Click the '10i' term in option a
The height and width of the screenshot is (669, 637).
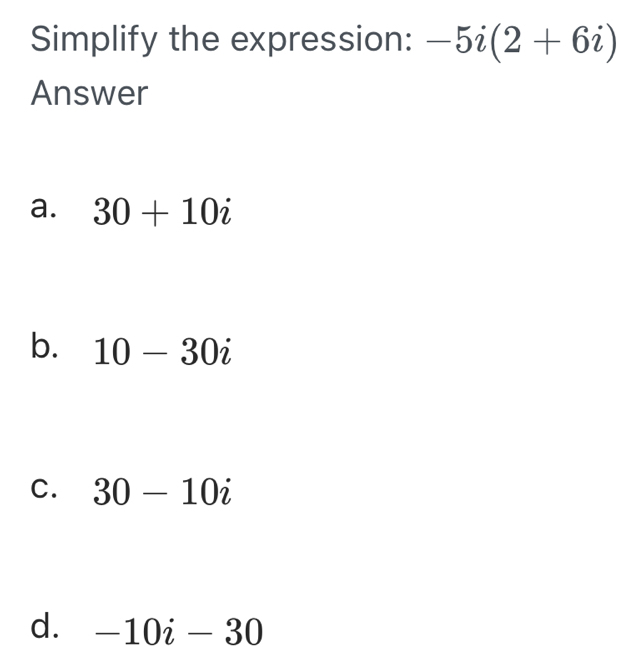click(x=207, y=212)
